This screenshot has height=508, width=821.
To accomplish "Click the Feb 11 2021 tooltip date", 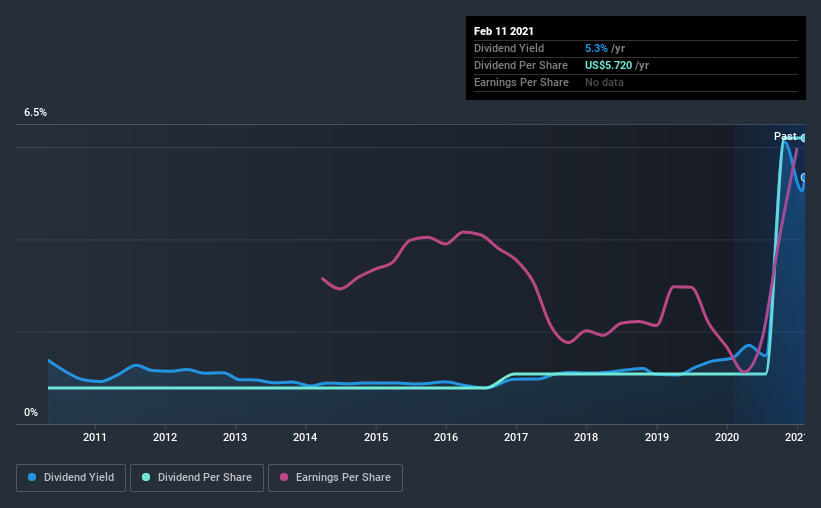I will point(504,31).
